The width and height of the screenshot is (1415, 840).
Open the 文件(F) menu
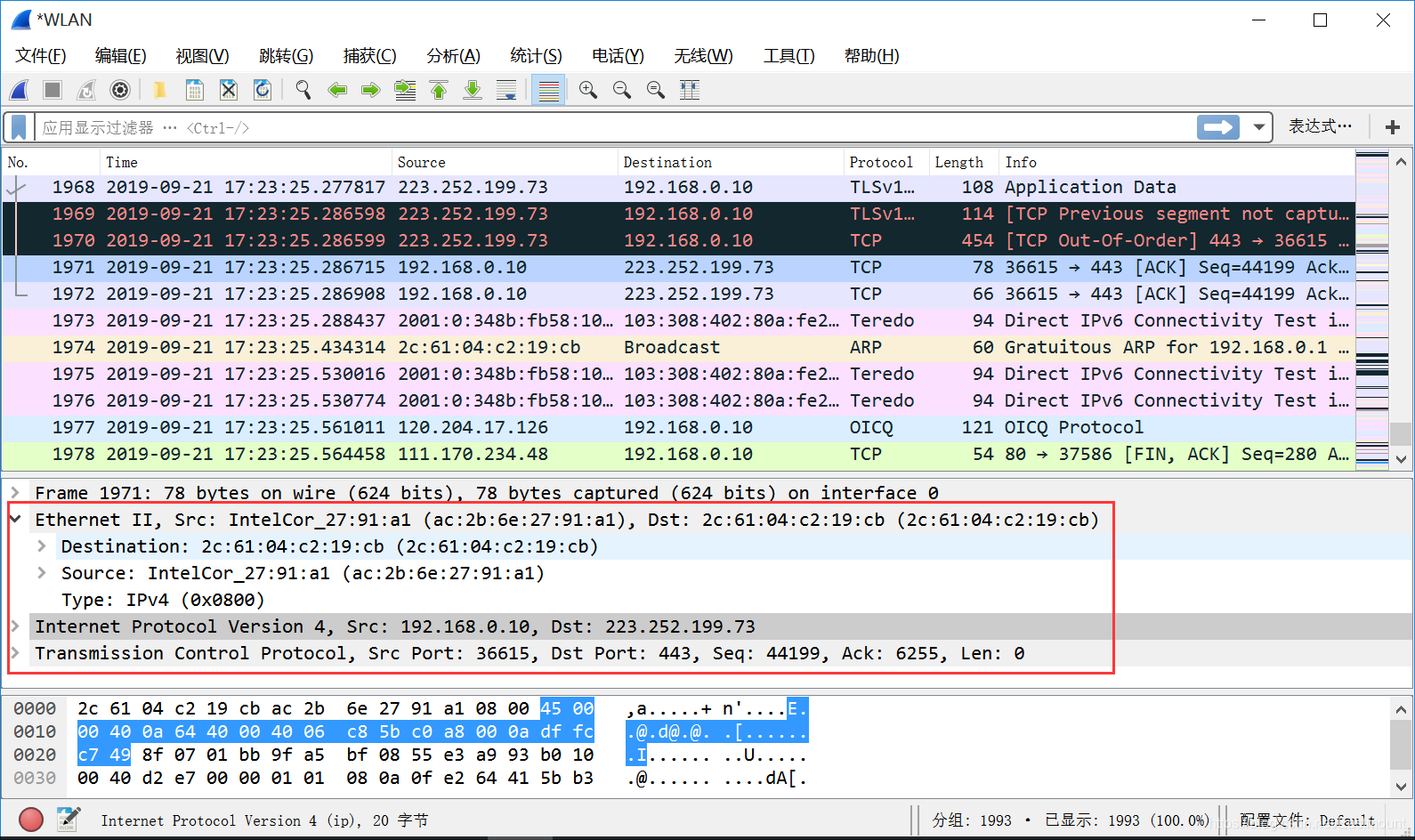coord(41,56)
